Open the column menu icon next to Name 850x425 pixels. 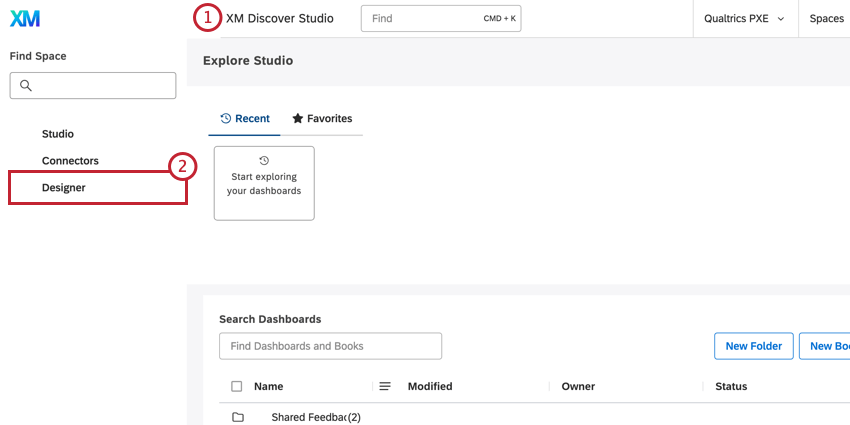[x=385, y=386]
